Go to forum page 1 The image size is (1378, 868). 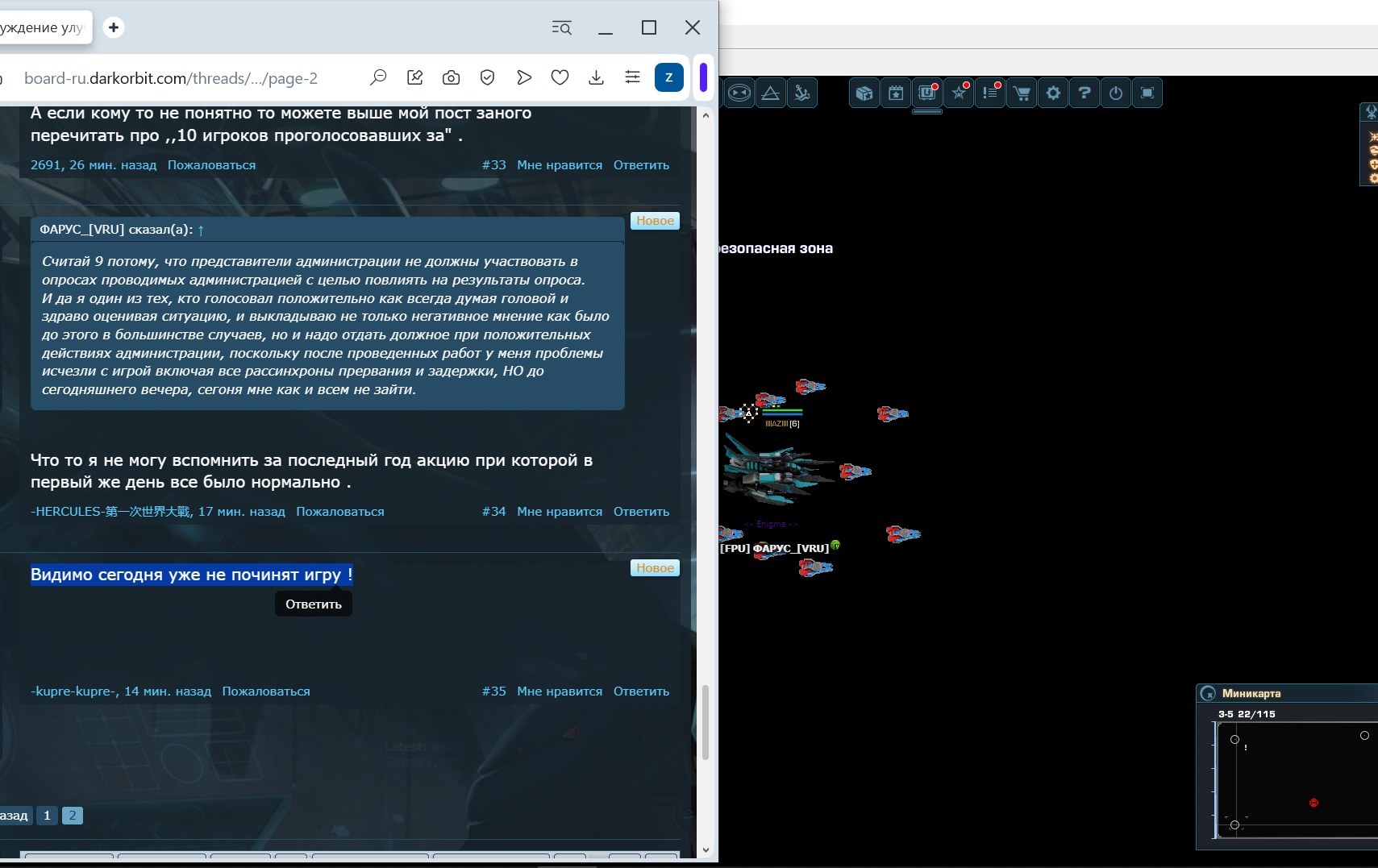coord(47,815)
